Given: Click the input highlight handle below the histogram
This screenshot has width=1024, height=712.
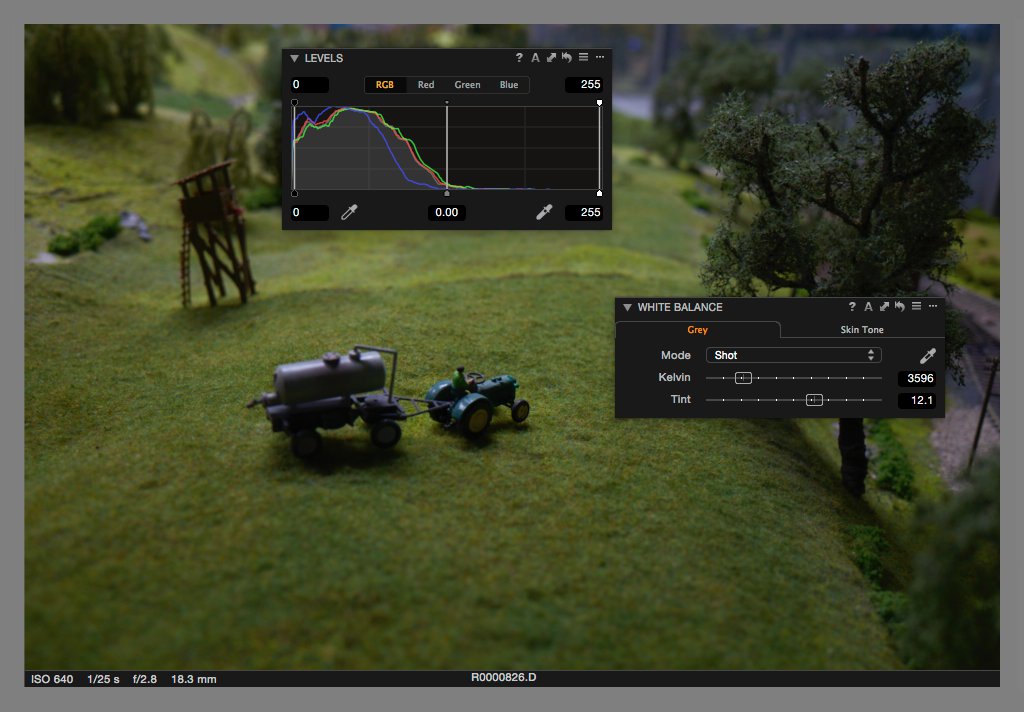Looking at the screenshot, I should click(x=600, y=193).
